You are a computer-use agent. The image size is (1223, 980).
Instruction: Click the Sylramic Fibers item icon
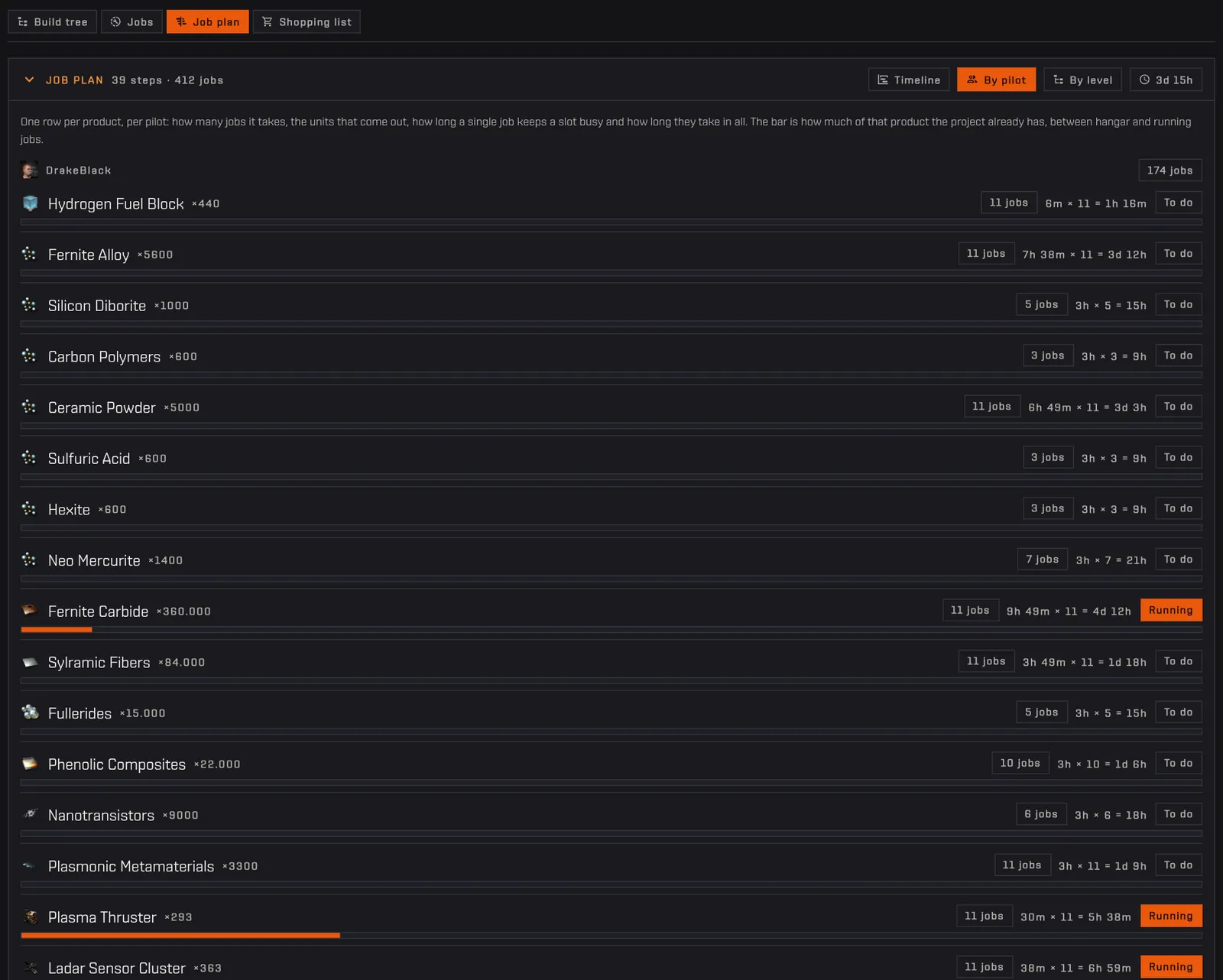(30, 662)
